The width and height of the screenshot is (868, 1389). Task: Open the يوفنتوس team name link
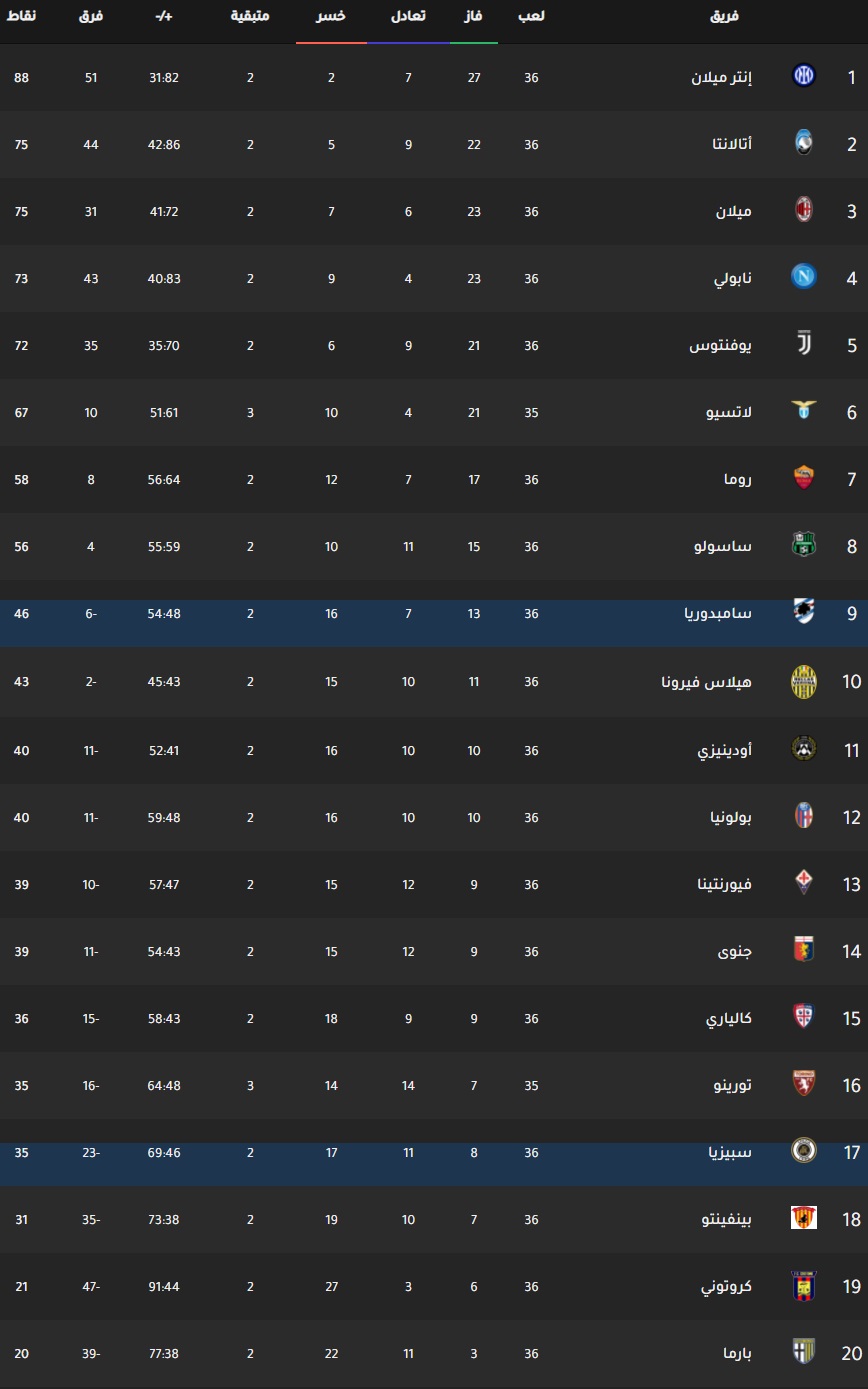721,345
